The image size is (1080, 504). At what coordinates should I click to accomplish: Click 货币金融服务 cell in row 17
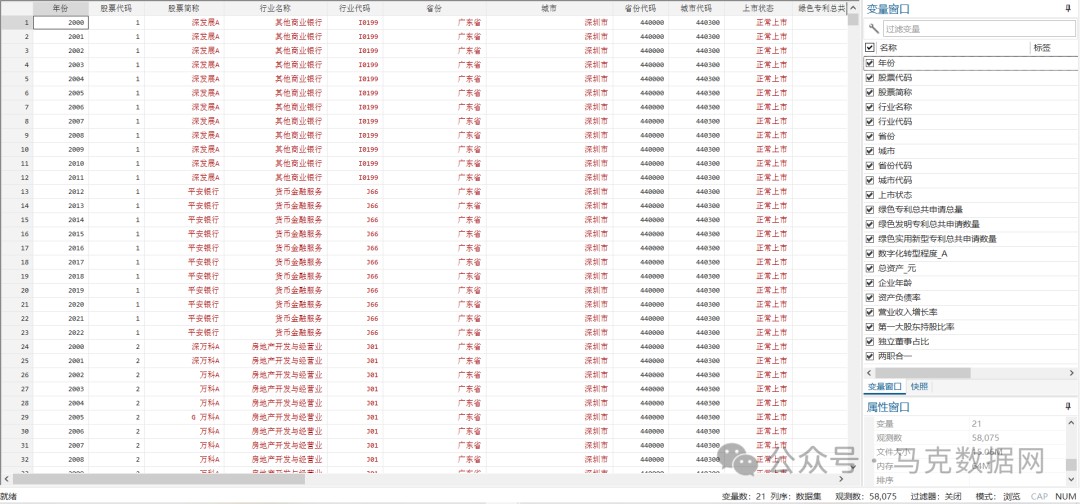[x=276, y=248]
